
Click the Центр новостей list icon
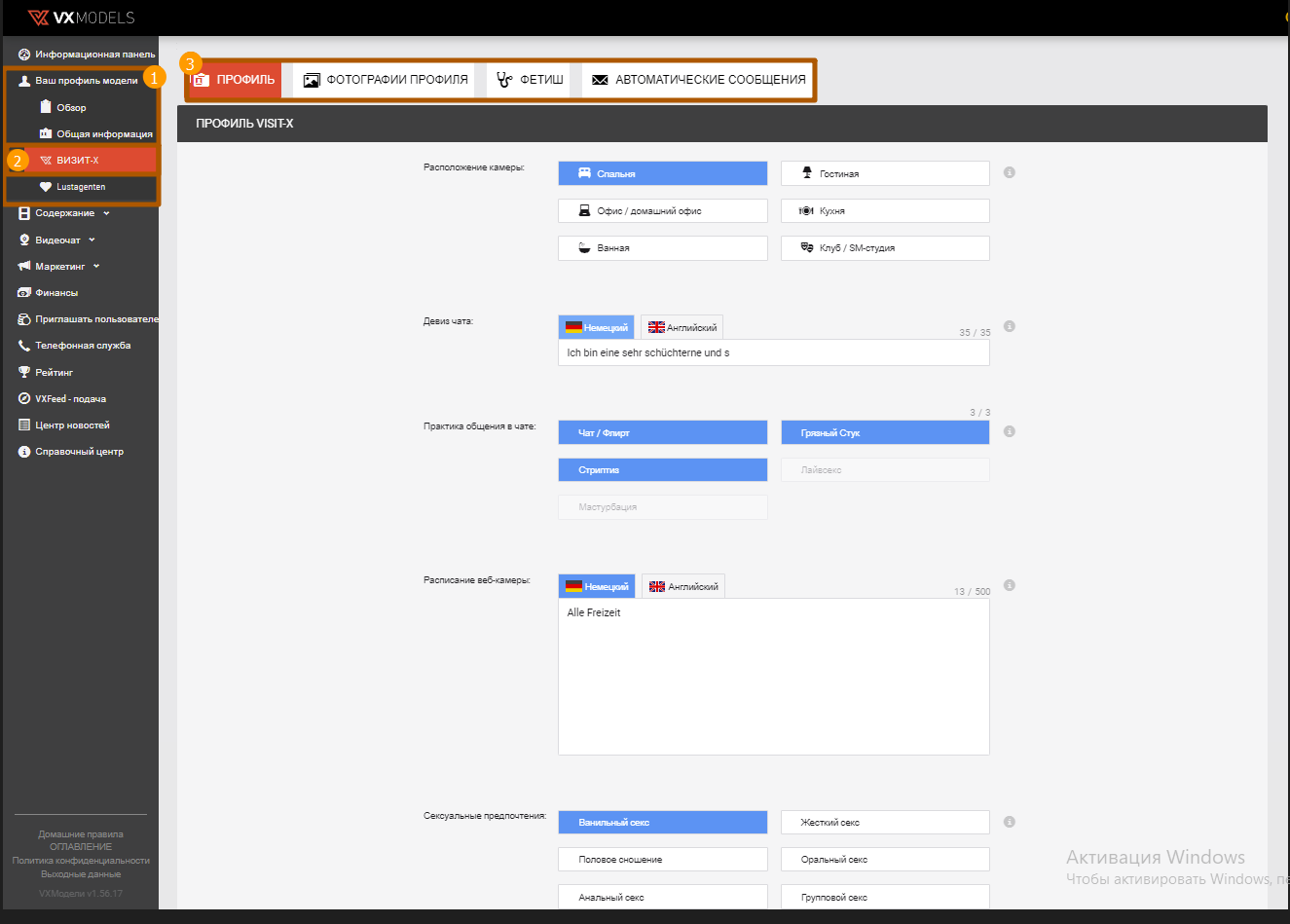pyautogui.click(x=24, y=425)
